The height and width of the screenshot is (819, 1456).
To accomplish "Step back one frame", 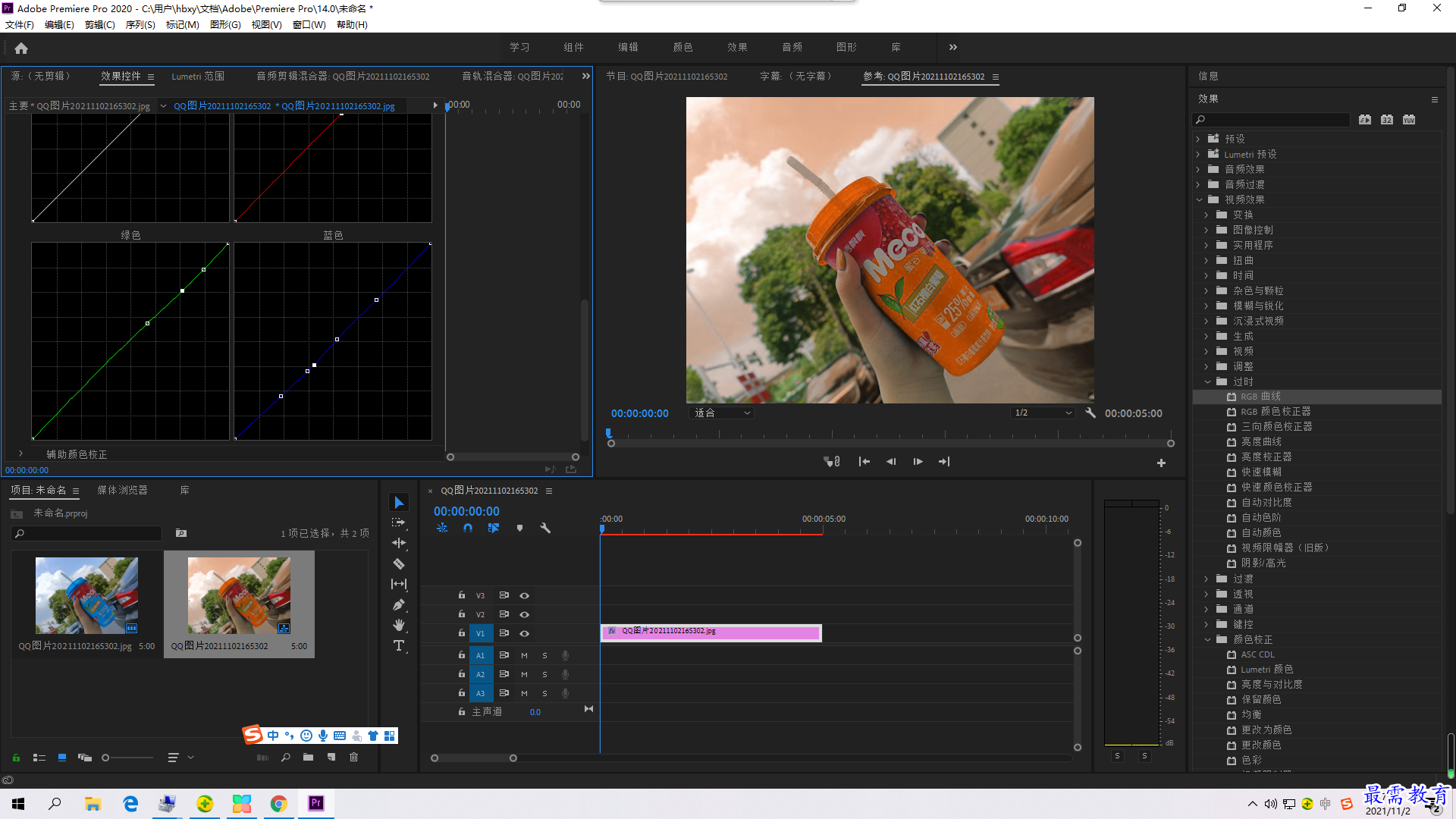I will pos(891,462).
